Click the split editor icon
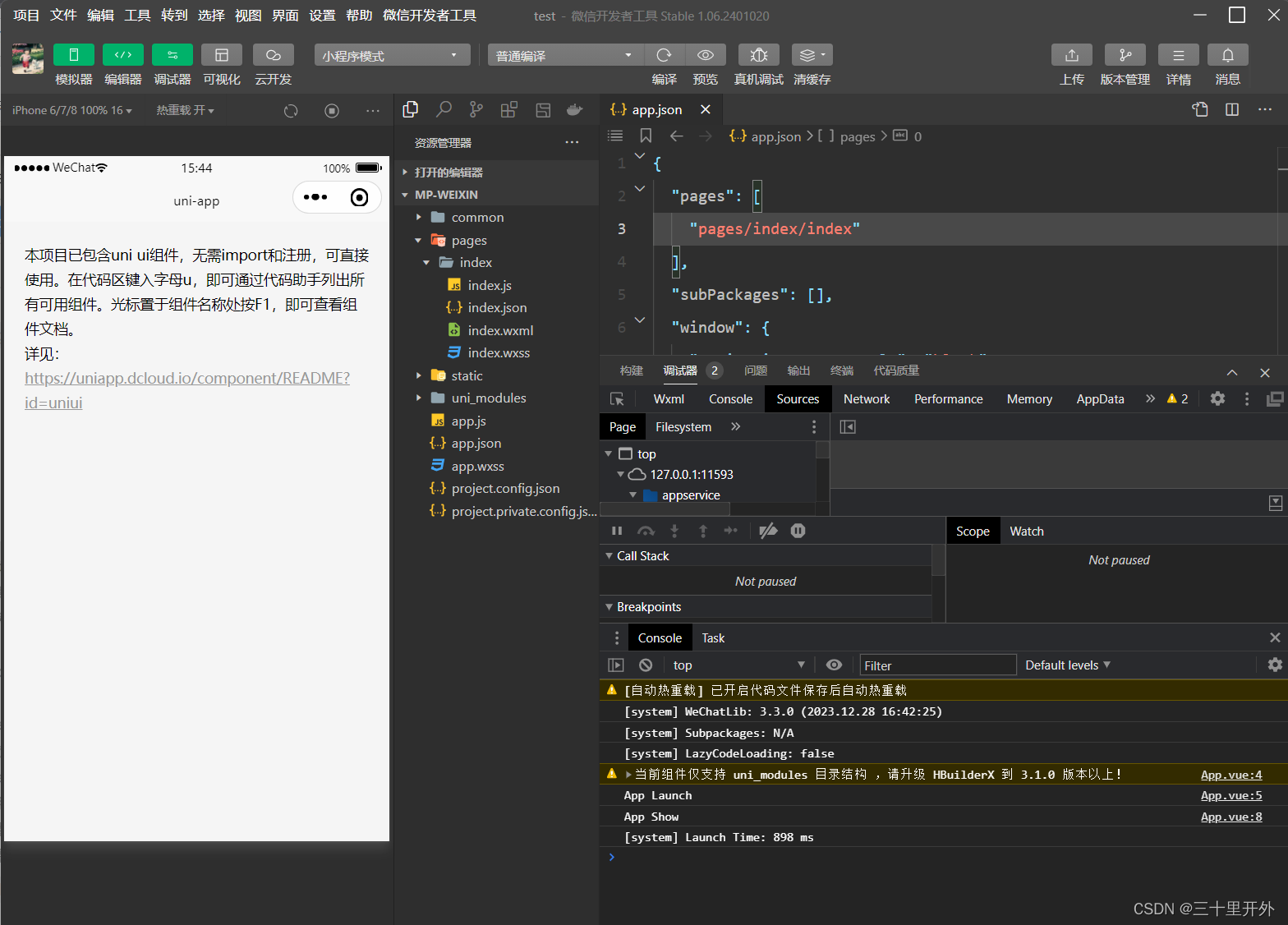This screenshot has height=925, width=1288. point(1232,109)
